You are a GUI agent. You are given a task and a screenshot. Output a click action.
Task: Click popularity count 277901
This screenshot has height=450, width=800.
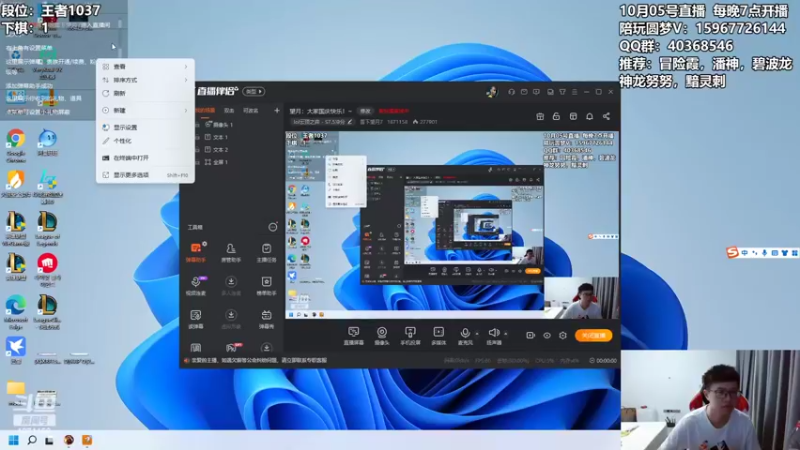(x=426, y=122)
